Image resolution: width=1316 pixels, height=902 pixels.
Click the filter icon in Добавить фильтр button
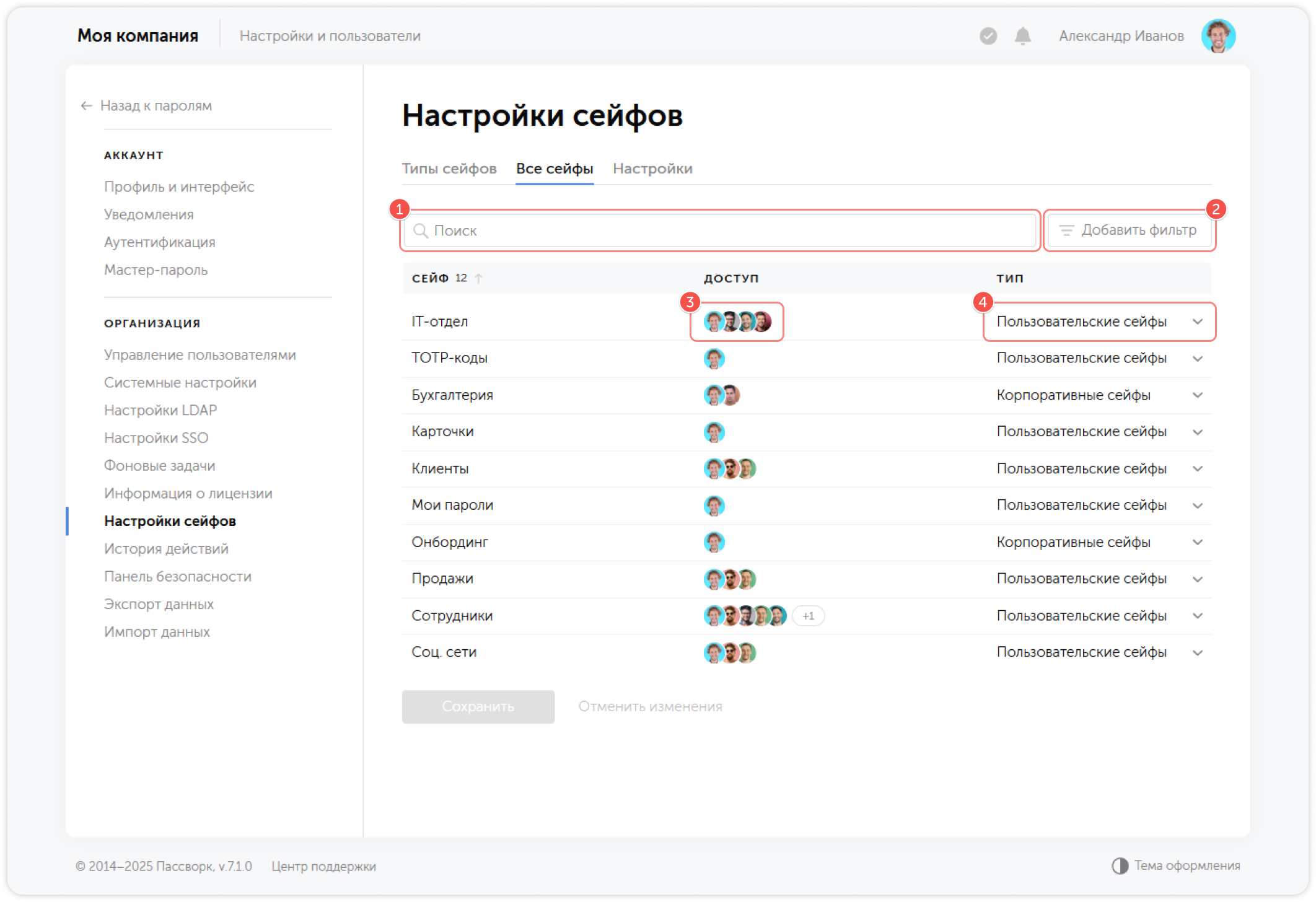(x=1067, y=230)
